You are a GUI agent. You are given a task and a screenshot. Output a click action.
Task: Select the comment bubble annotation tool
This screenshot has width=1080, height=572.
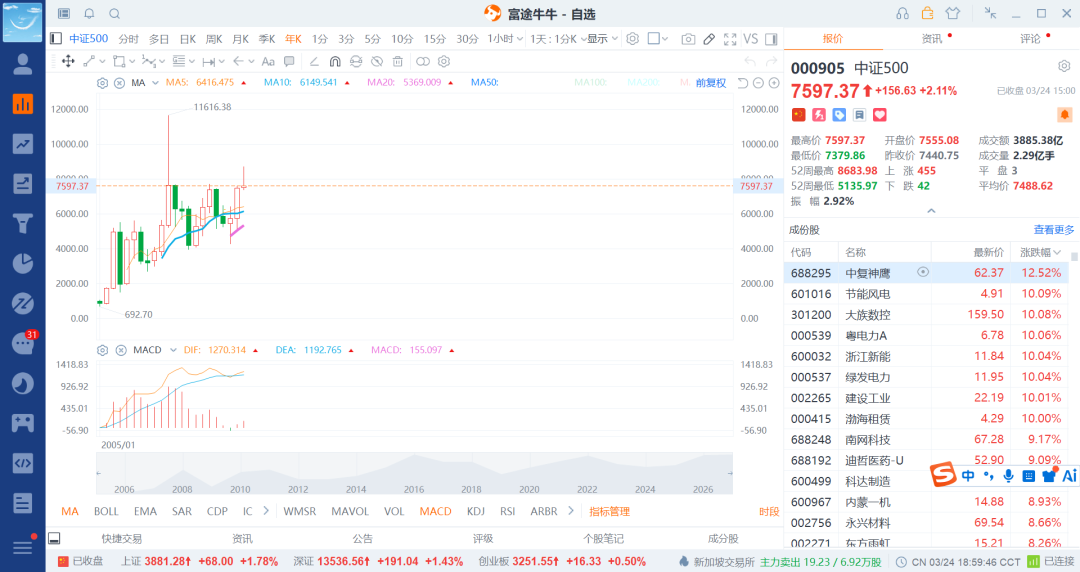click(289, 61)
